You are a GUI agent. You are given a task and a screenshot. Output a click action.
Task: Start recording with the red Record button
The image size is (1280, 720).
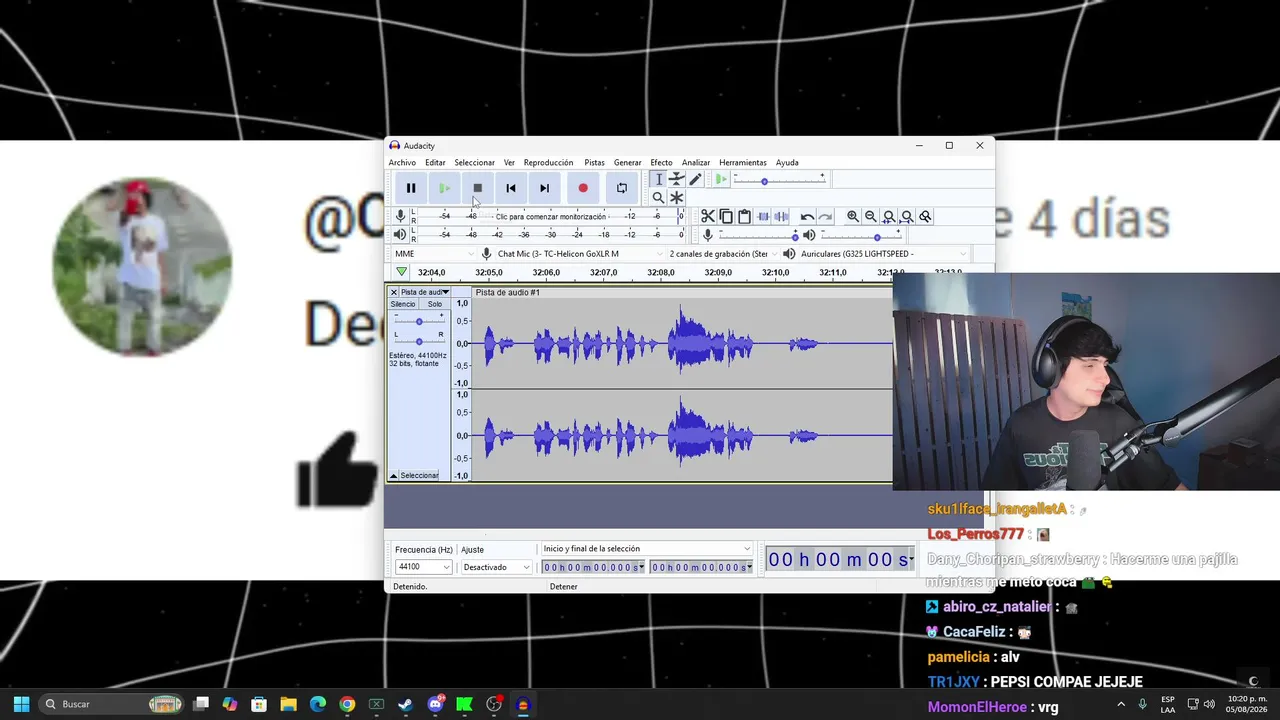coord(583,188)
